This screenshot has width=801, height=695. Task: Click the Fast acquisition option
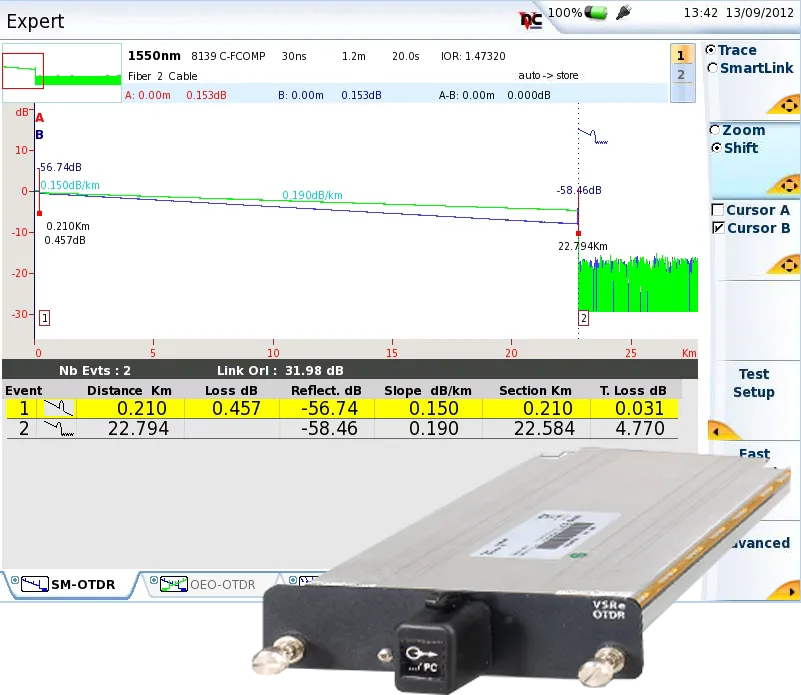click(x=757, y=454)
